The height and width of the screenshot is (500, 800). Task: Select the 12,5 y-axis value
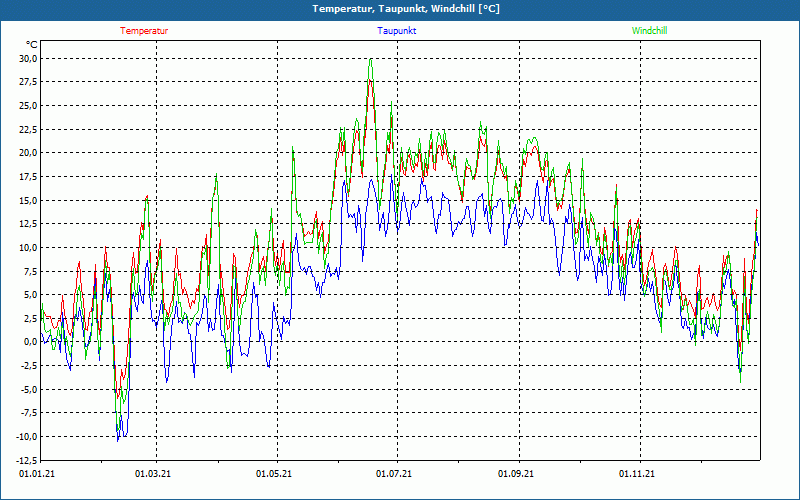(x=28, y=224)
